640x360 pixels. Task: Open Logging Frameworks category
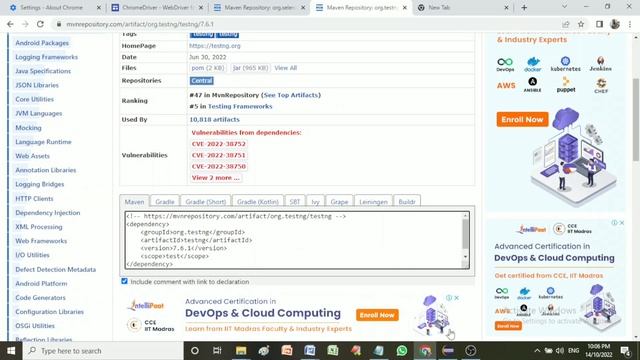point(47,57)
